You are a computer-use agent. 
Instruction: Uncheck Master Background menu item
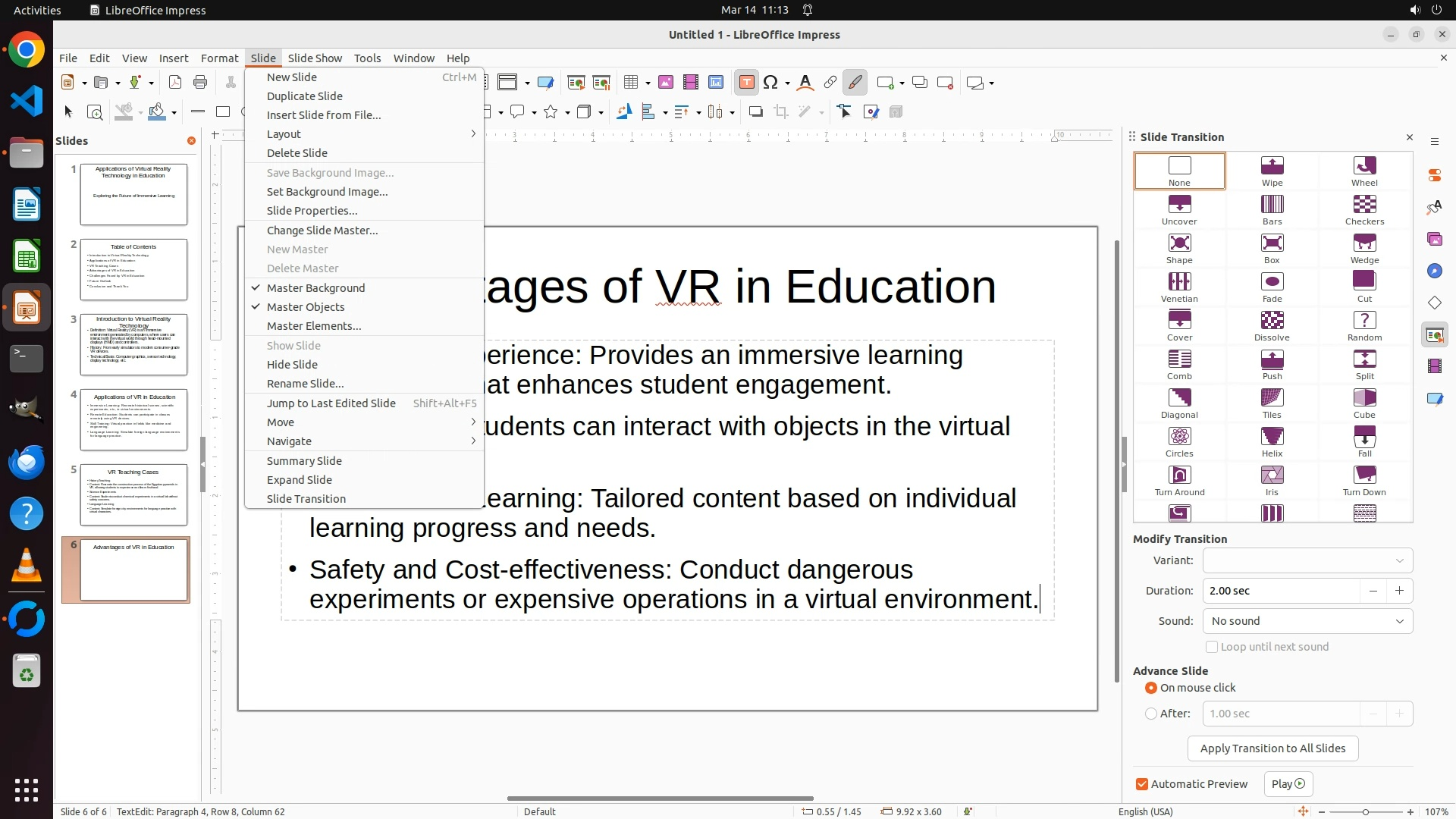click(x=315, y=288)
